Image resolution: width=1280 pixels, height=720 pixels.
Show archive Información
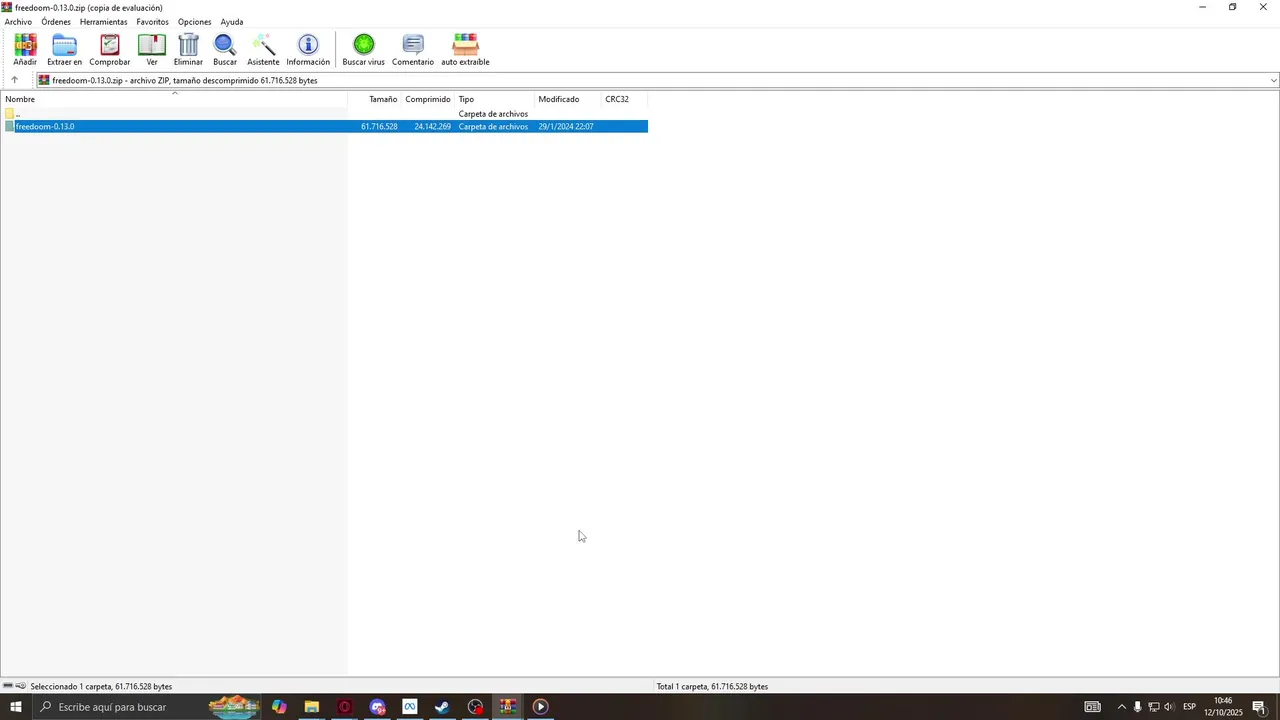(308, 50)
